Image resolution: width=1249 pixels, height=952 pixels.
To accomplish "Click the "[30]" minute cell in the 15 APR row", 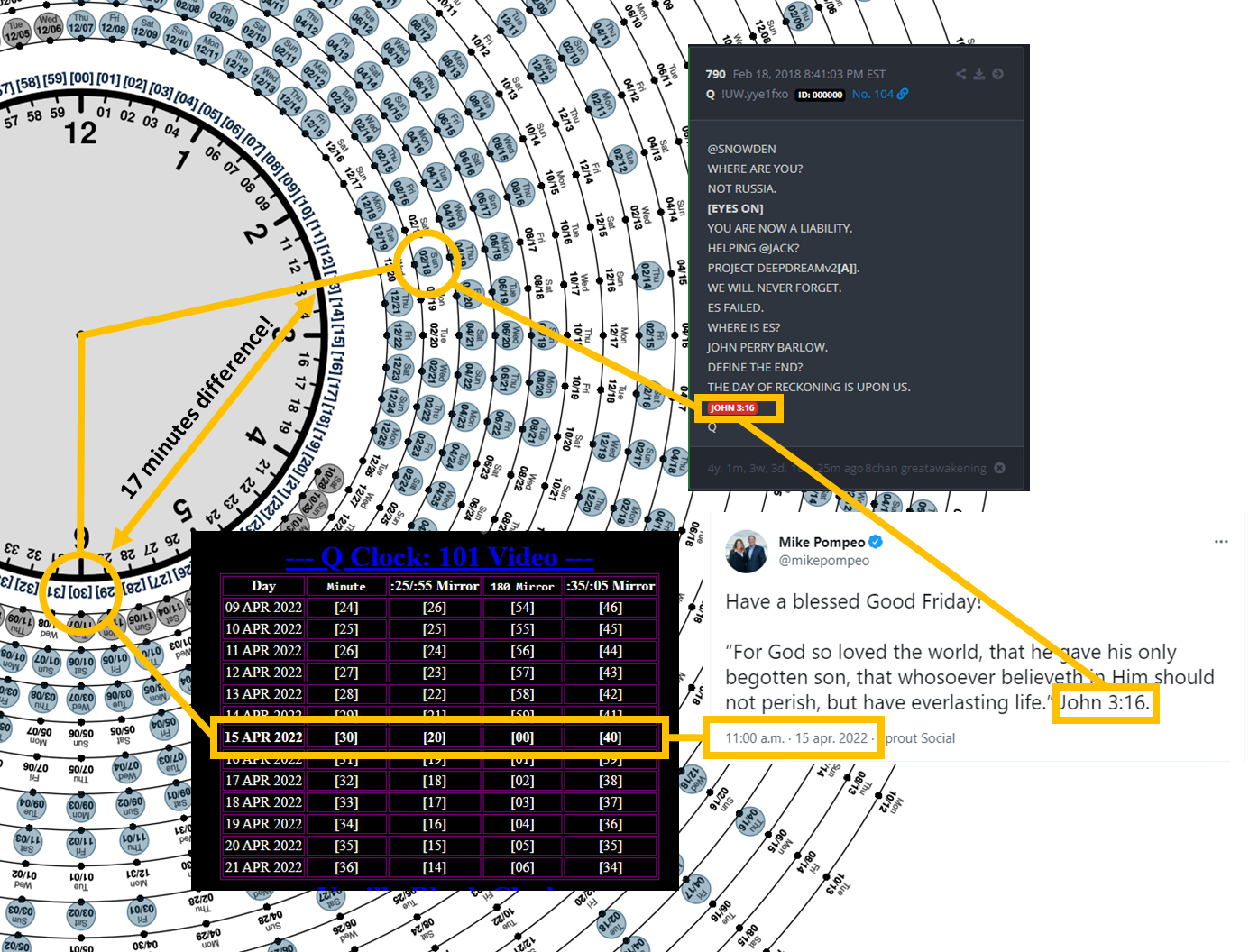I will coord(346,737).
